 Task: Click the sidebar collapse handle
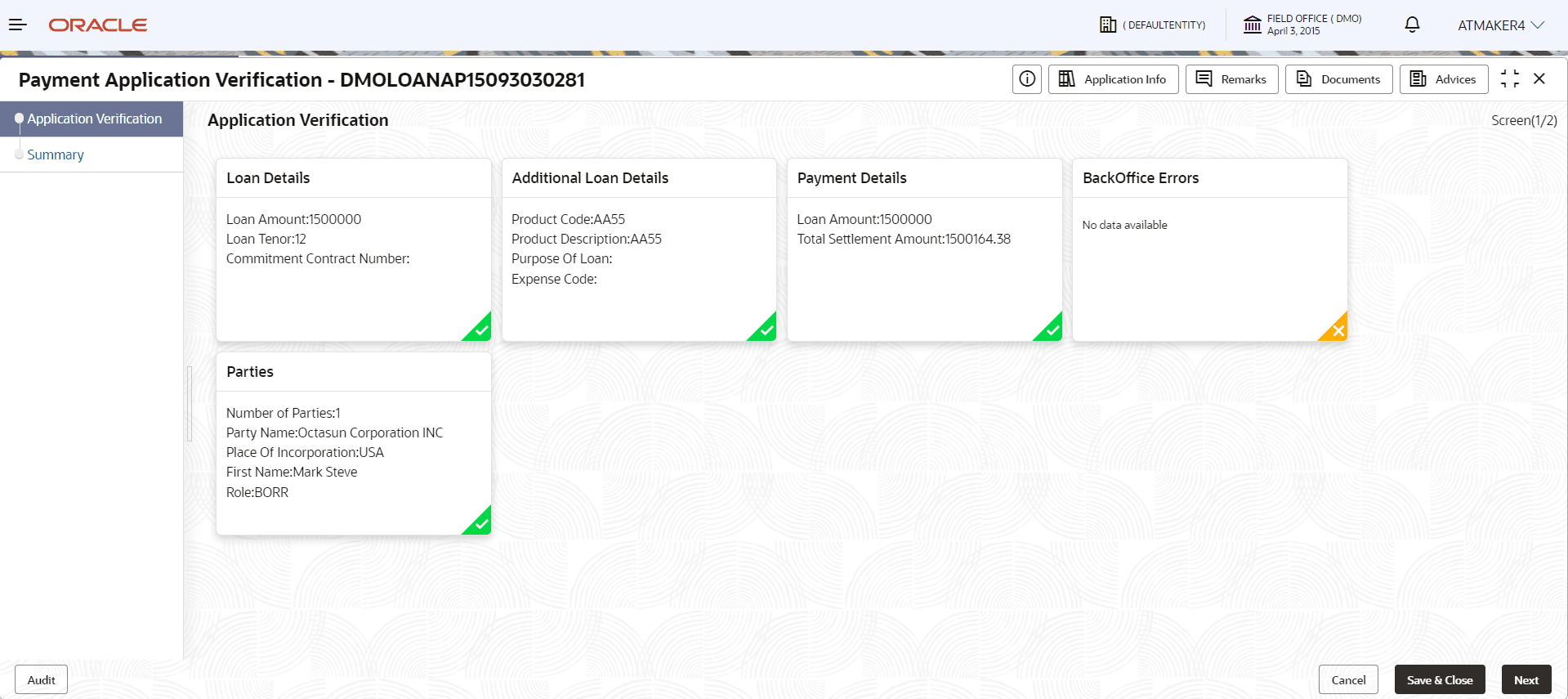pos(190,404)
